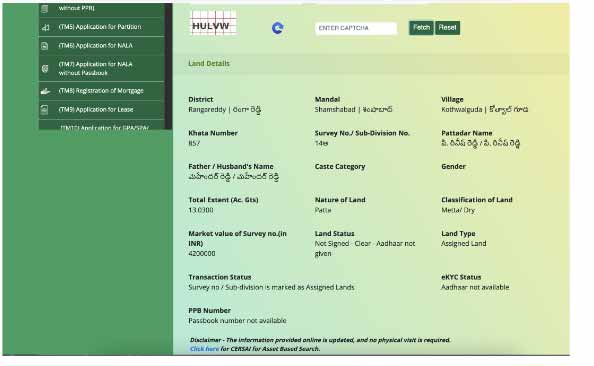
Task: Click the Land Status 'Not Signed' value
Action: coord(365,249)
